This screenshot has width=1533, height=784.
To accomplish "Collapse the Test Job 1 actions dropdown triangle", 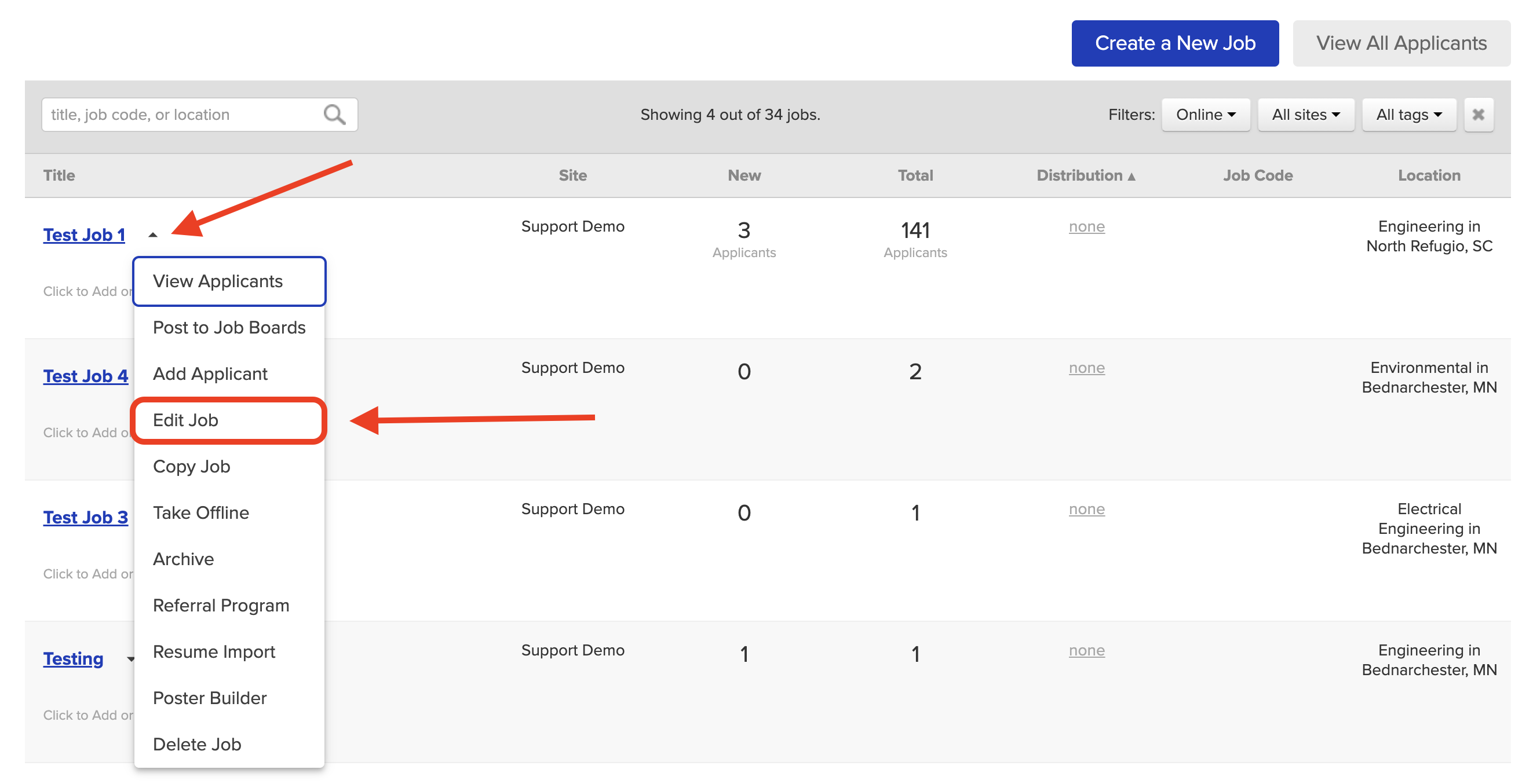I will [x=154, y=234].
